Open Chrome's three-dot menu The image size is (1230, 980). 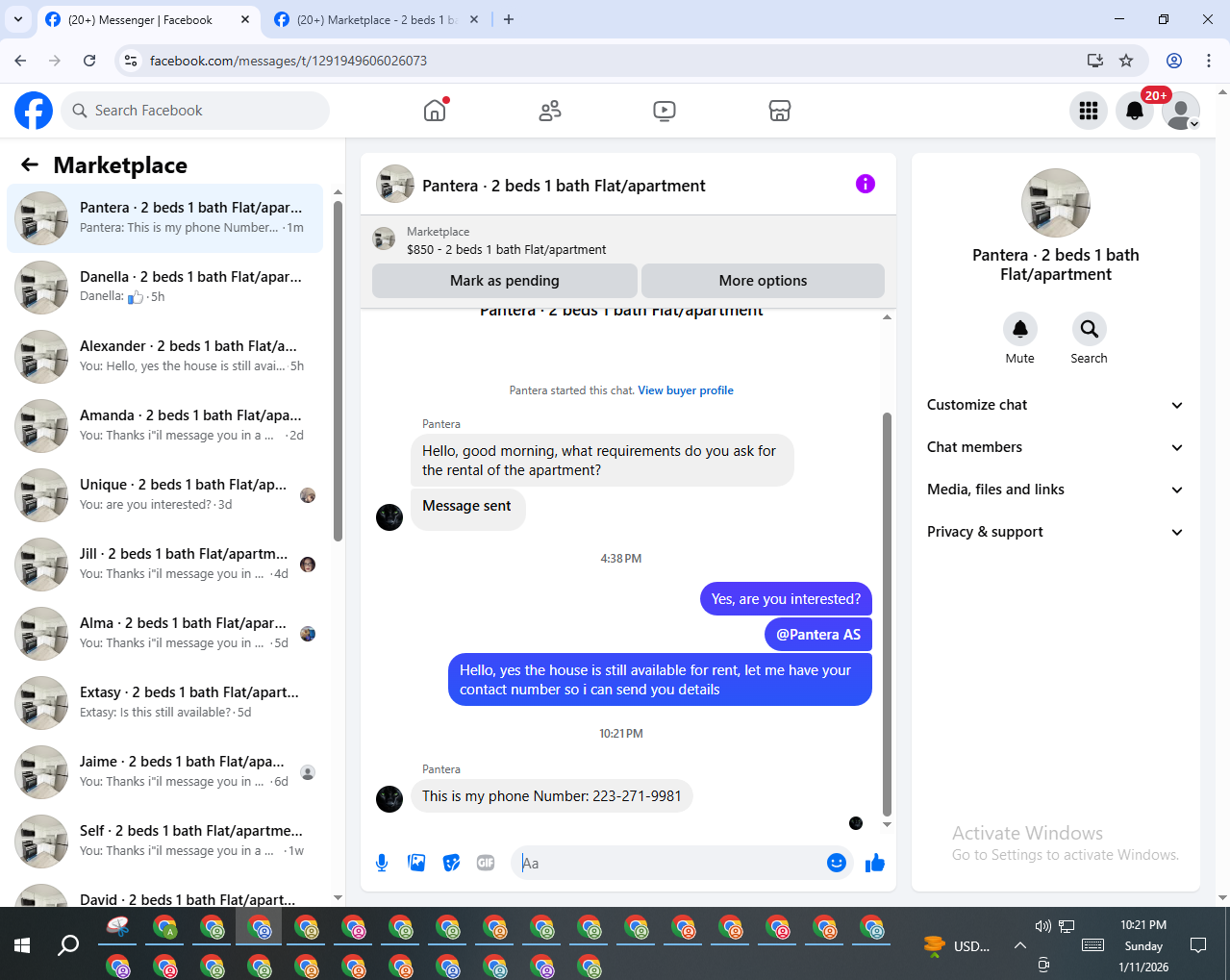pyautogui.click(x=1209, y=61)
